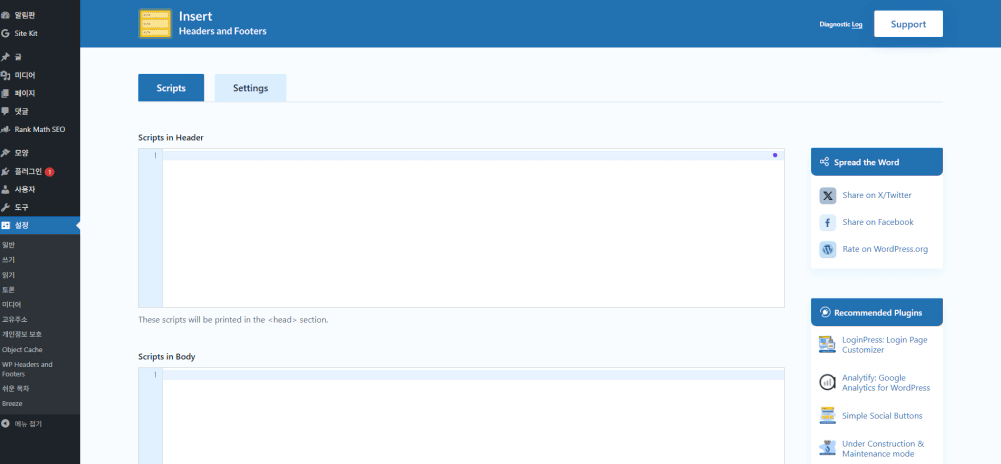The height and width of the screenshot is (464, 1001).
Task: Click the Insert Headers and Footers logo
Action: coord(155,24)
